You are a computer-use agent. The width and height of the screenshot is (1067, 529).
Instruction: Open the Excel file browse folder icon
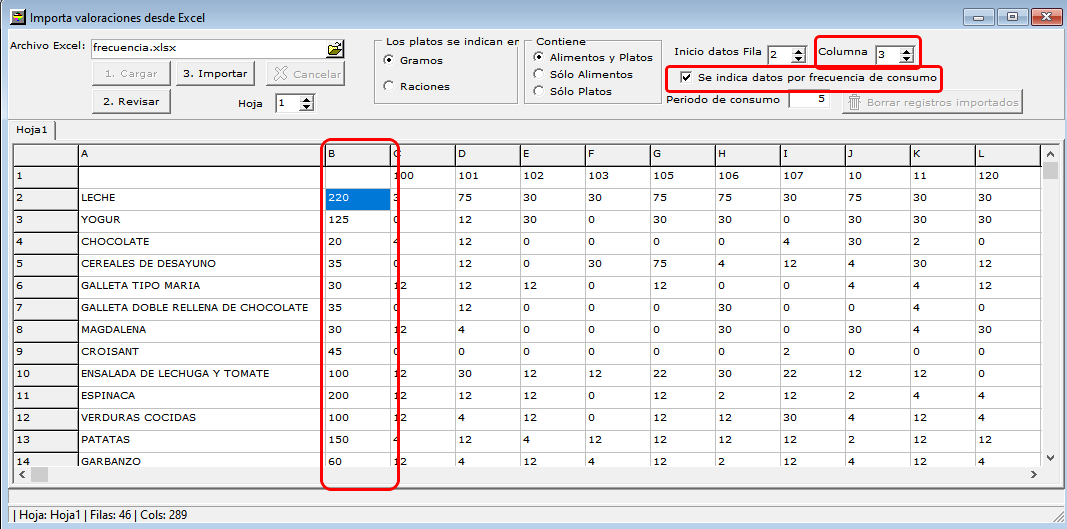[335, 48]
